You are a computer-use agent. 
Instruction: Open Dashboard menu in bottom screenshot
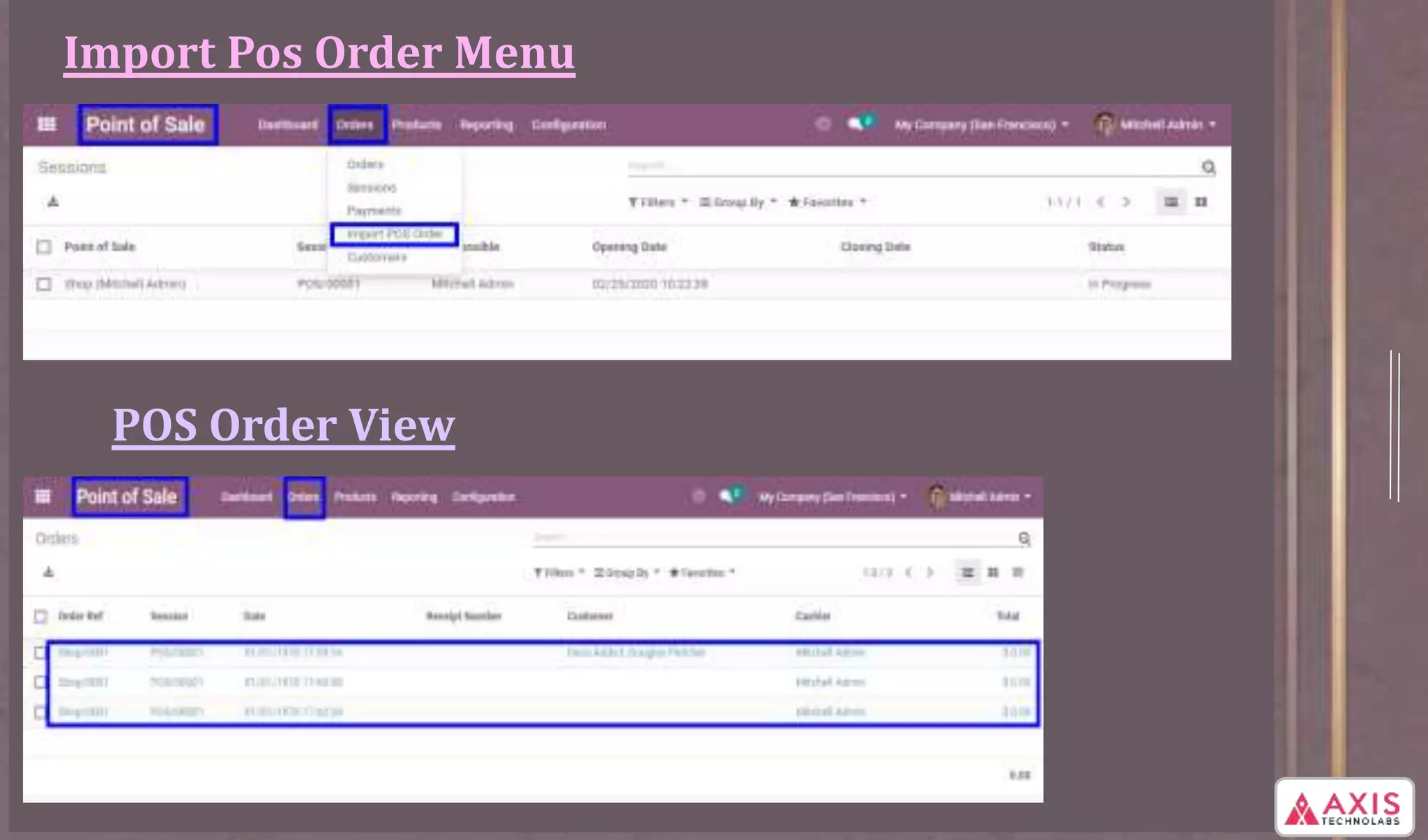(246, 497)
